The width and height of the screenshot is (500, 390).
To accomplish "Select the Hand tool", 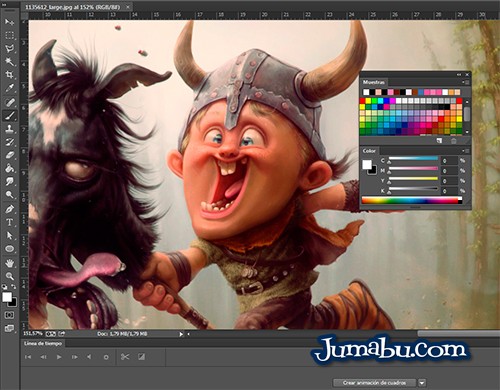I will click(x=9, y=263).
